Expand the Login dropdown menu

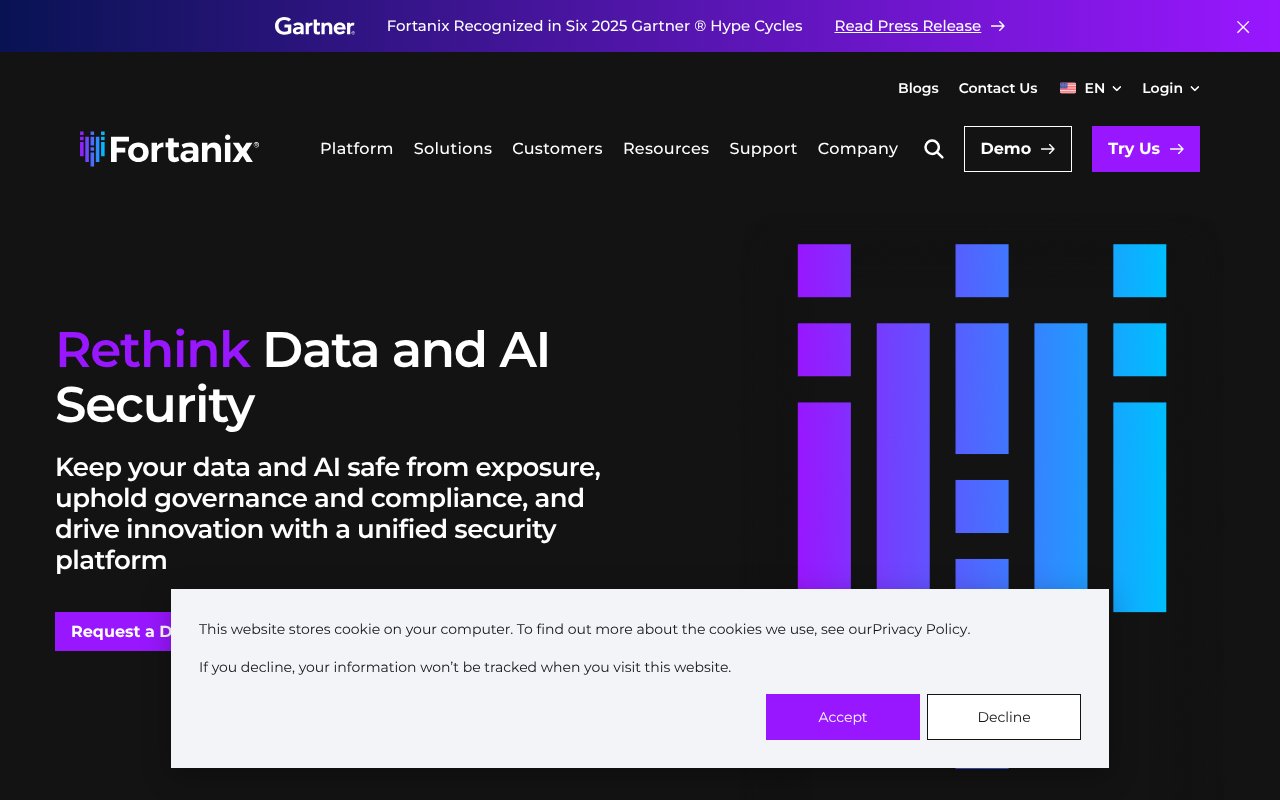[x=1170, y=88]
